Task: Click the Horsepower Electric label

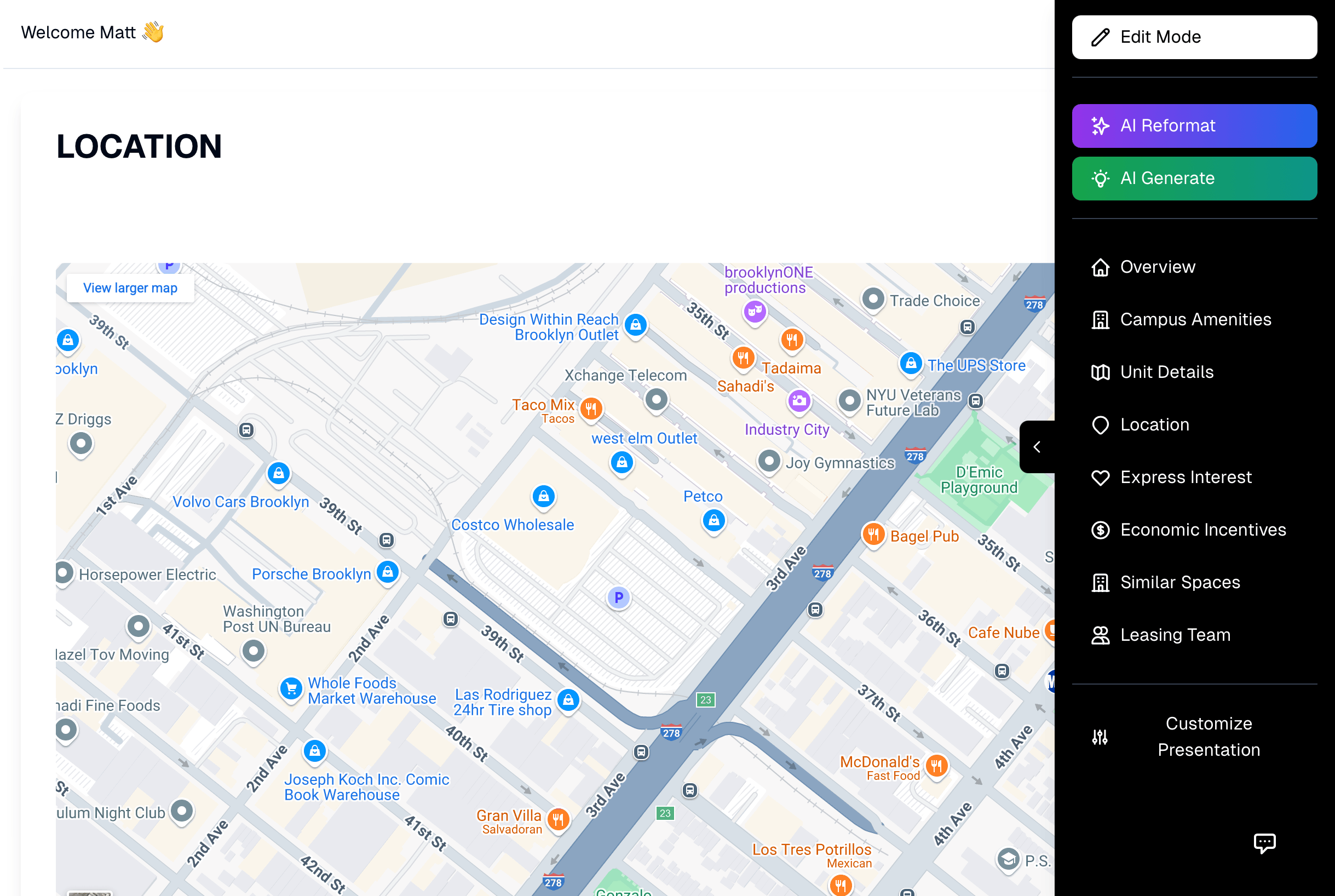Action: pos(147,575)
